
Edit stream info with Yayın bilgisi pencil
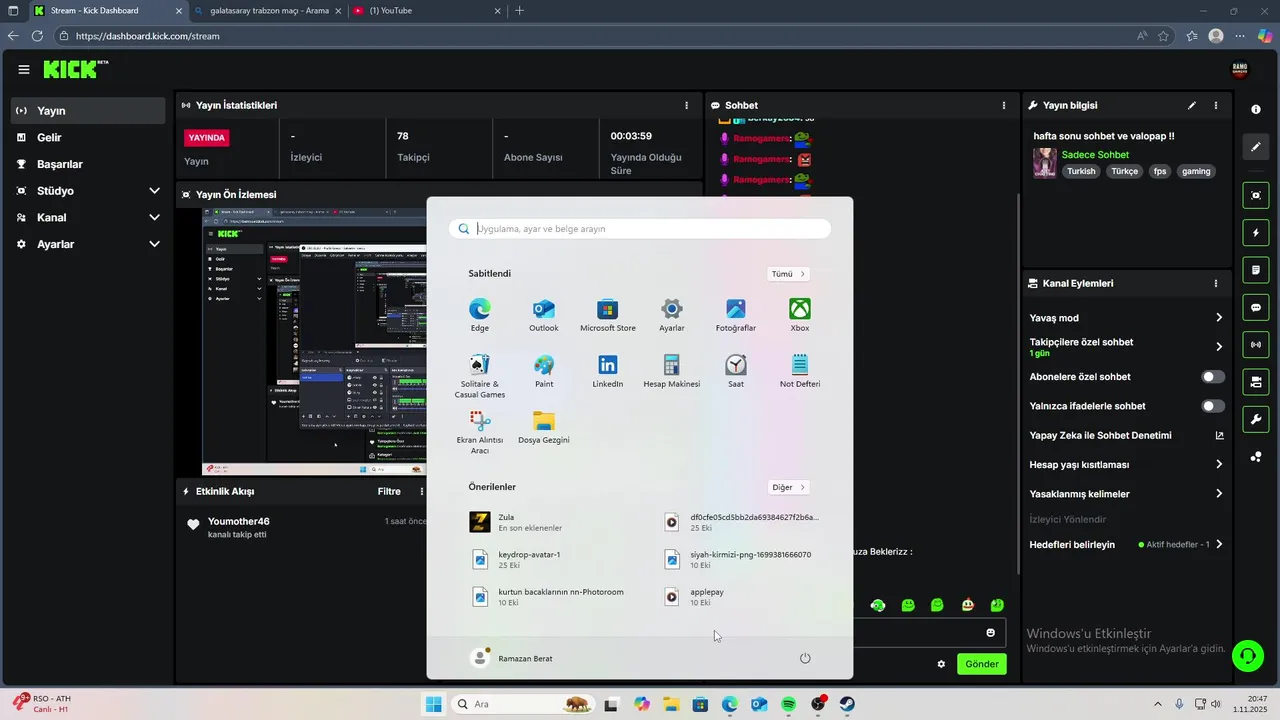pyautogui.click(x=1191, y=105)
